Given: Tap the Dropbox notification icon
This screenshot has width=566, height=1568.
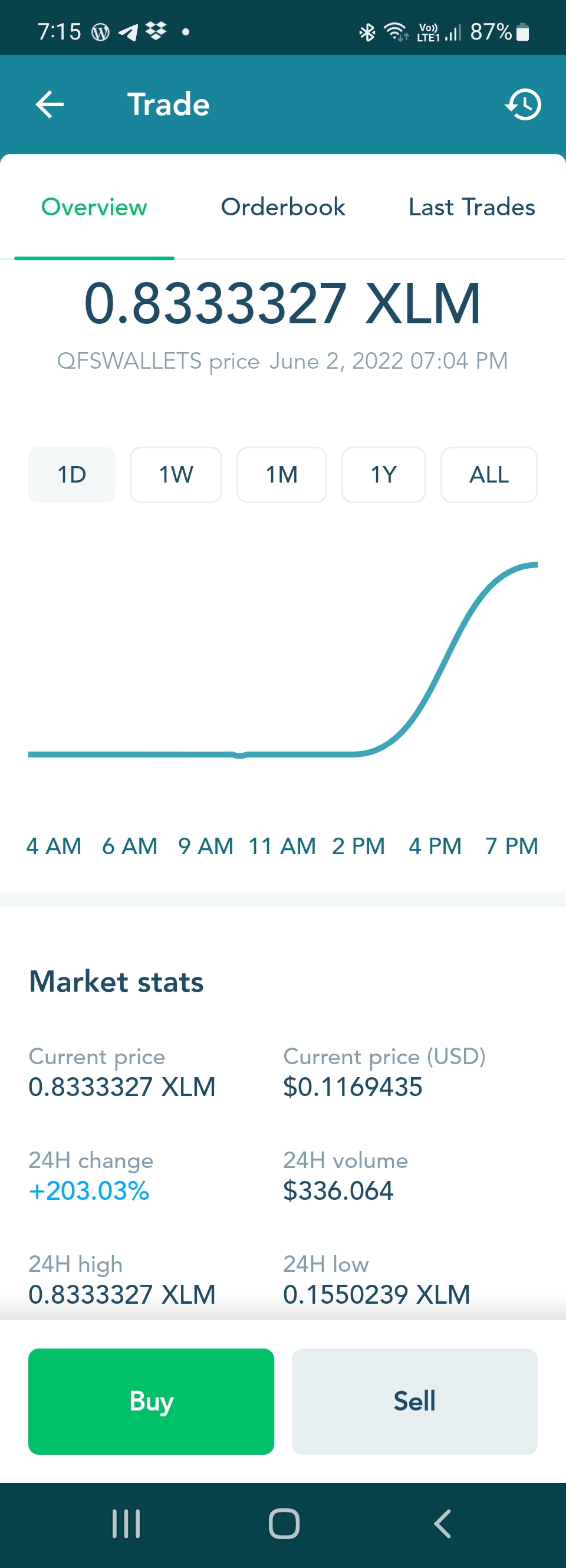Looking at the screenshot, I should click(156, 31).
